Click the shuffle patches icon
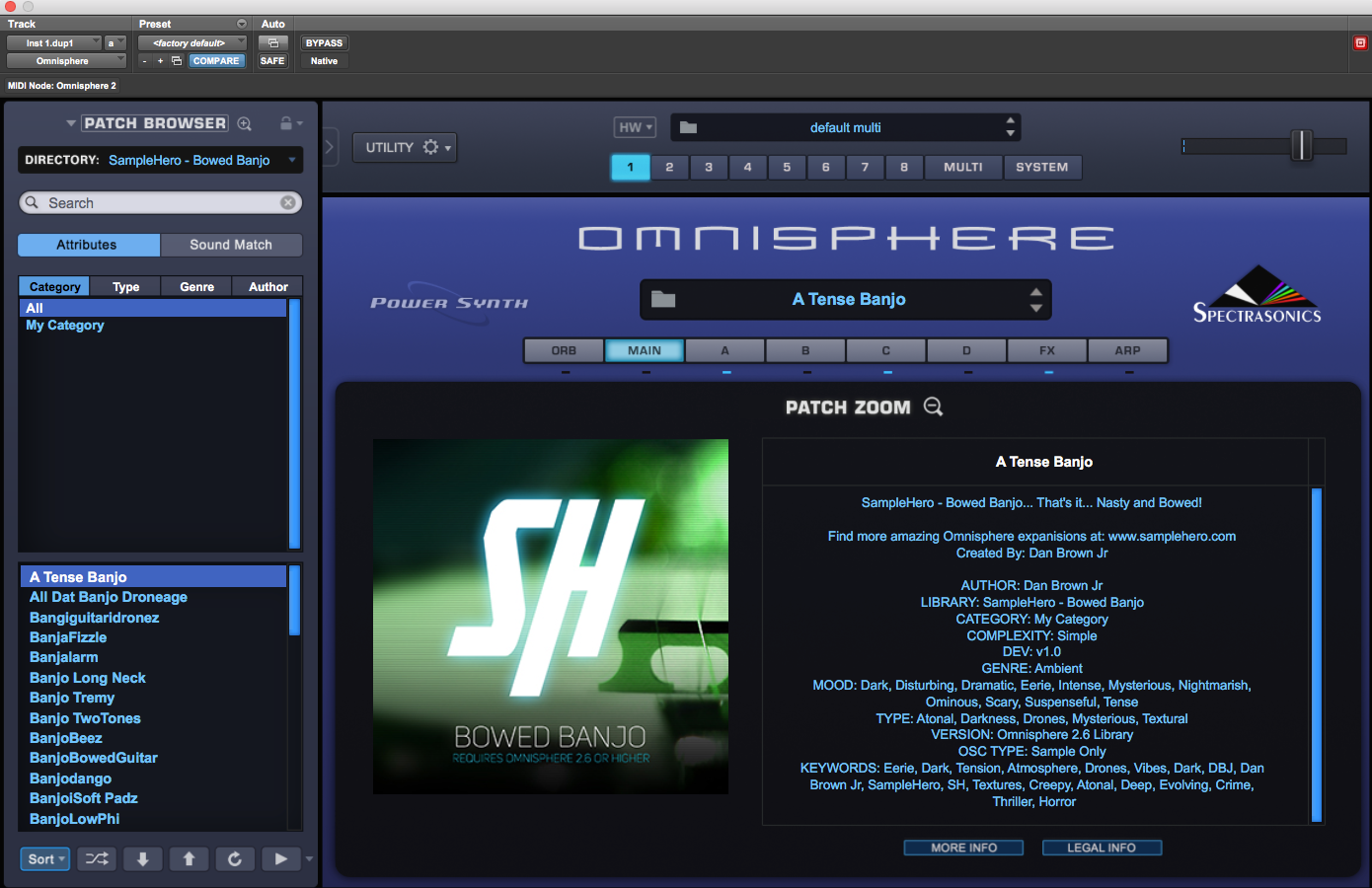This screenshot has height=888, width=1372. point(97,859)
